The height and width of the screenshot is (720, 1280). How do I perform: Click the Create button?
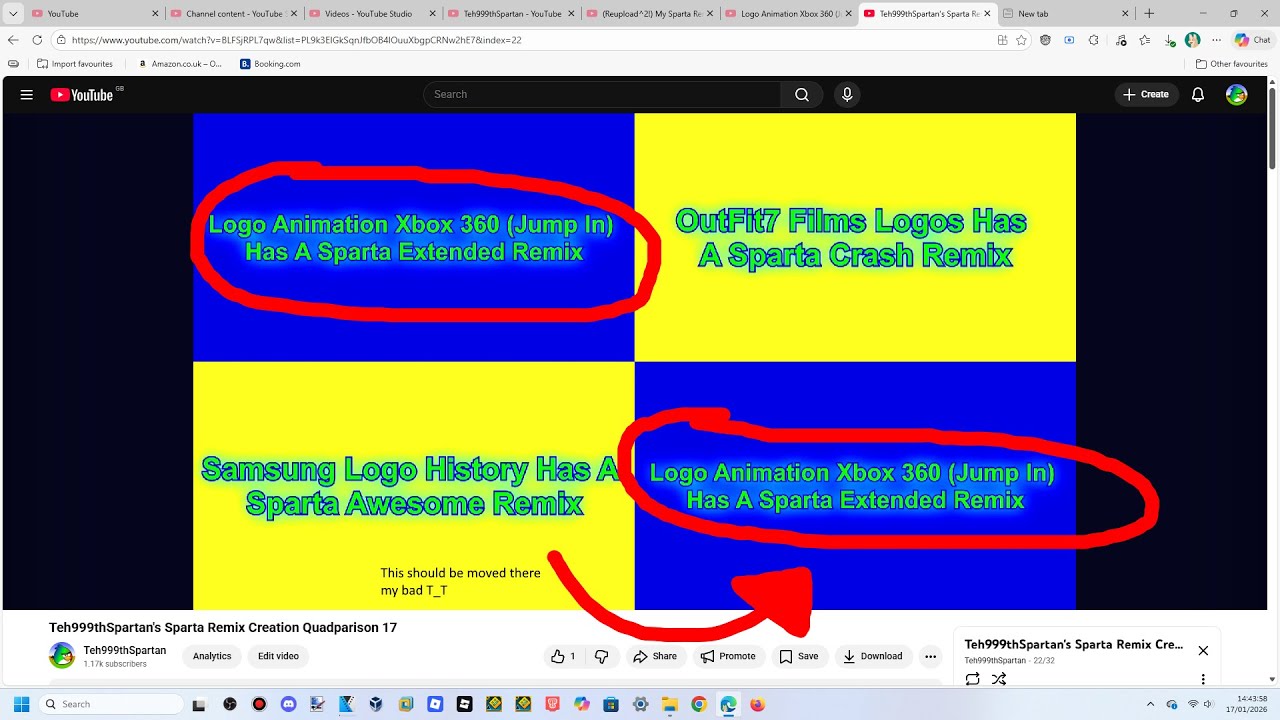coord(1146,95)
